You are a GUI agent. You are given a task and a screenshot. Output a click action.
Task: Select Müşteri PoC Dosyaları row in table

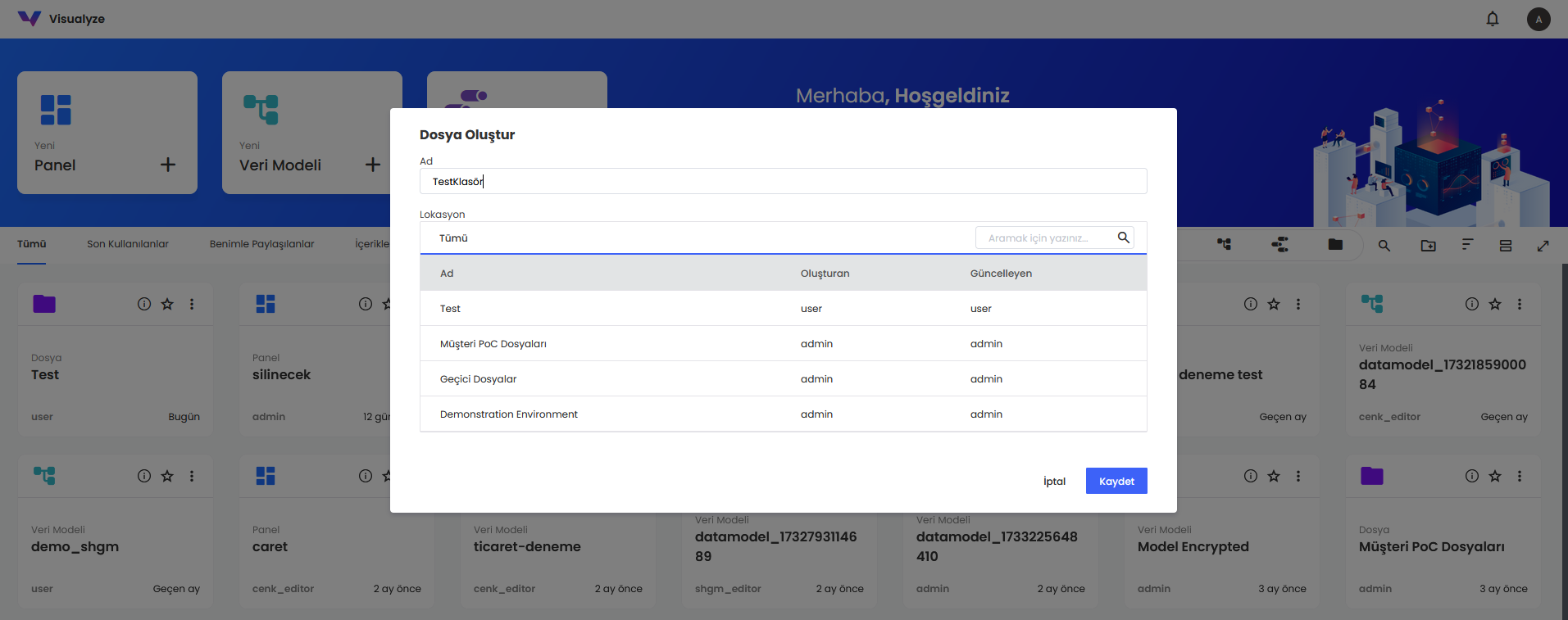pos(783,344)
